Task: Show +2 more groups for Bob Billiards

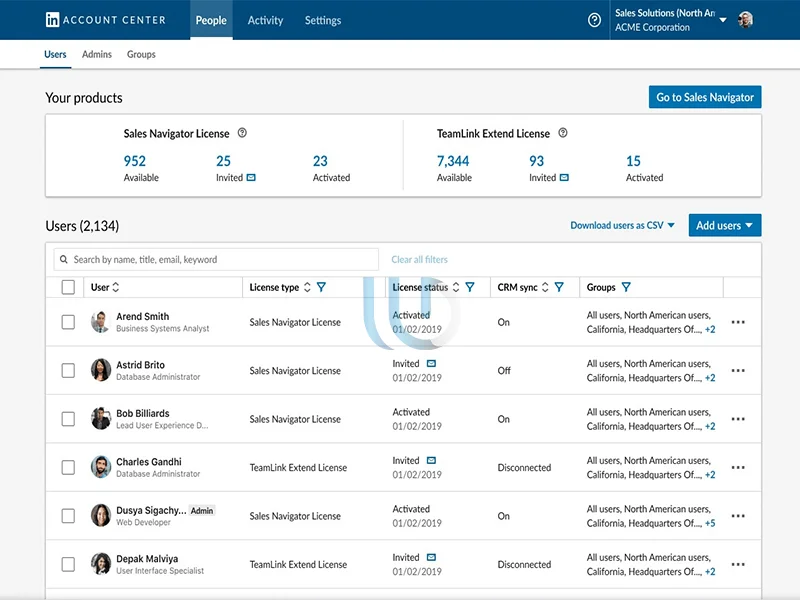Action: (710, 427)
